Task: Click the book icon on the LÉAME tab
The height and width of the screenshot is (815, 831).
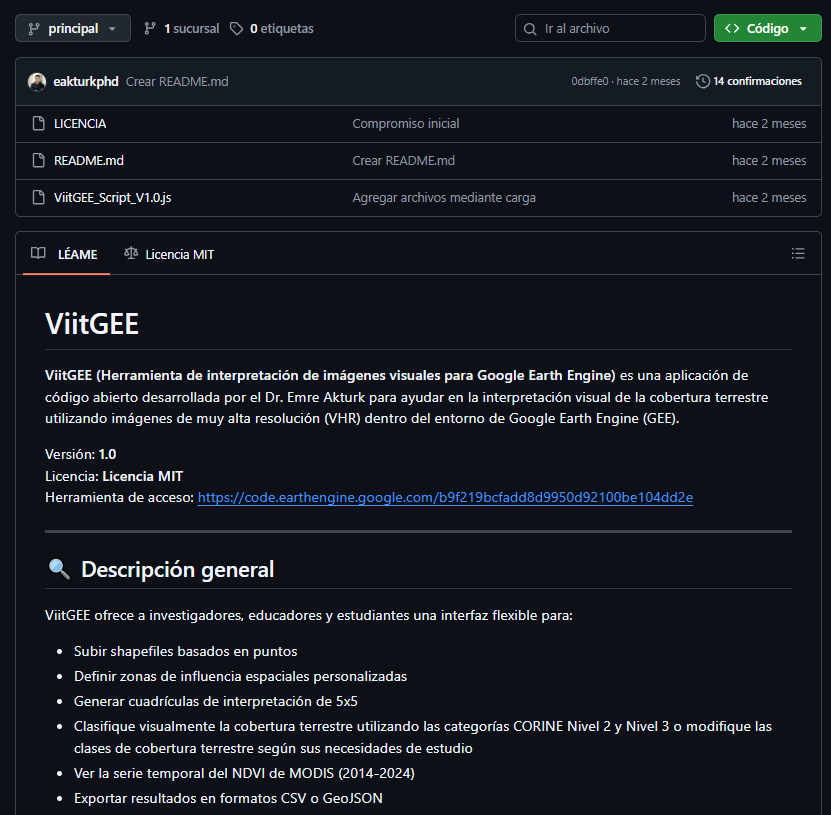Action: [38, 253]
